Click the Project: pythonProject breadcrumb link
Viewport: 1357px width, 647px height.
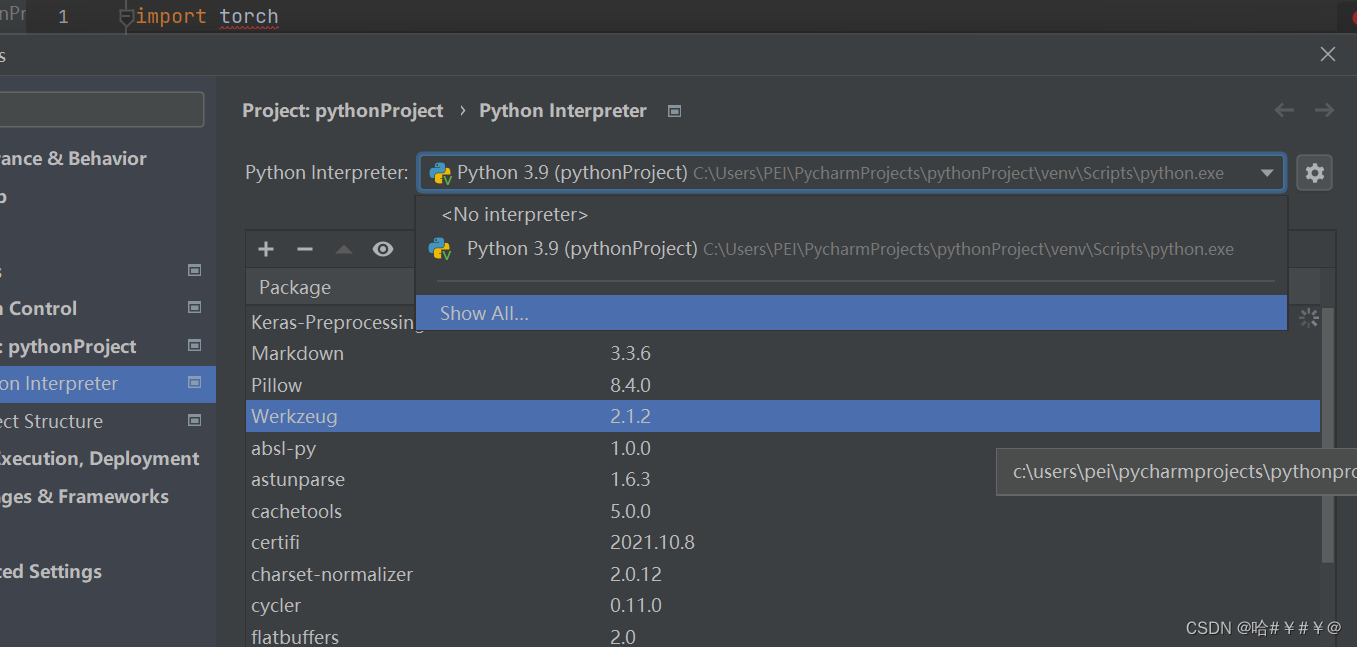click(342, 111)
